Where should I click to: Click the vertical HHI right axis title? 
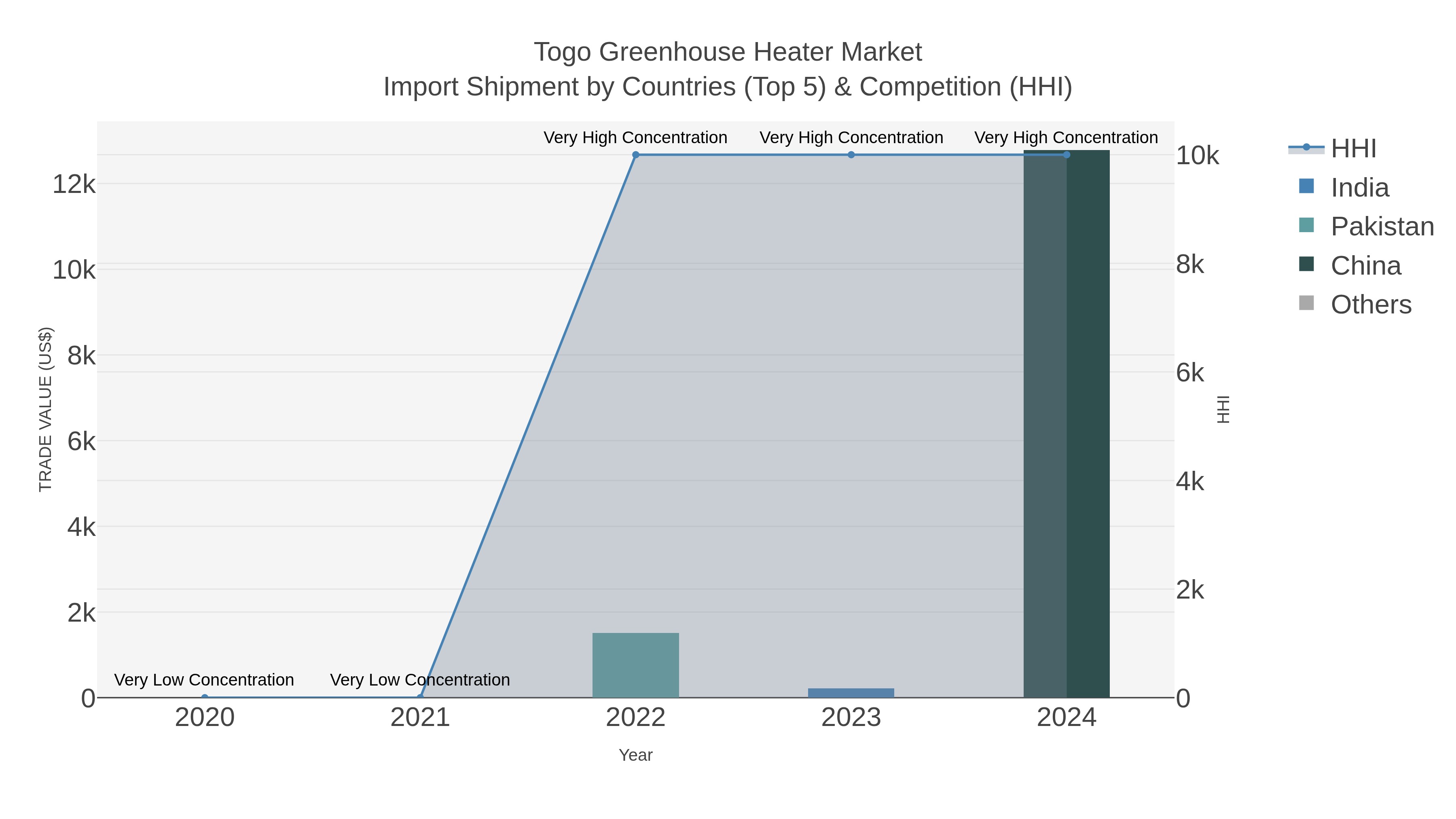1223,409
